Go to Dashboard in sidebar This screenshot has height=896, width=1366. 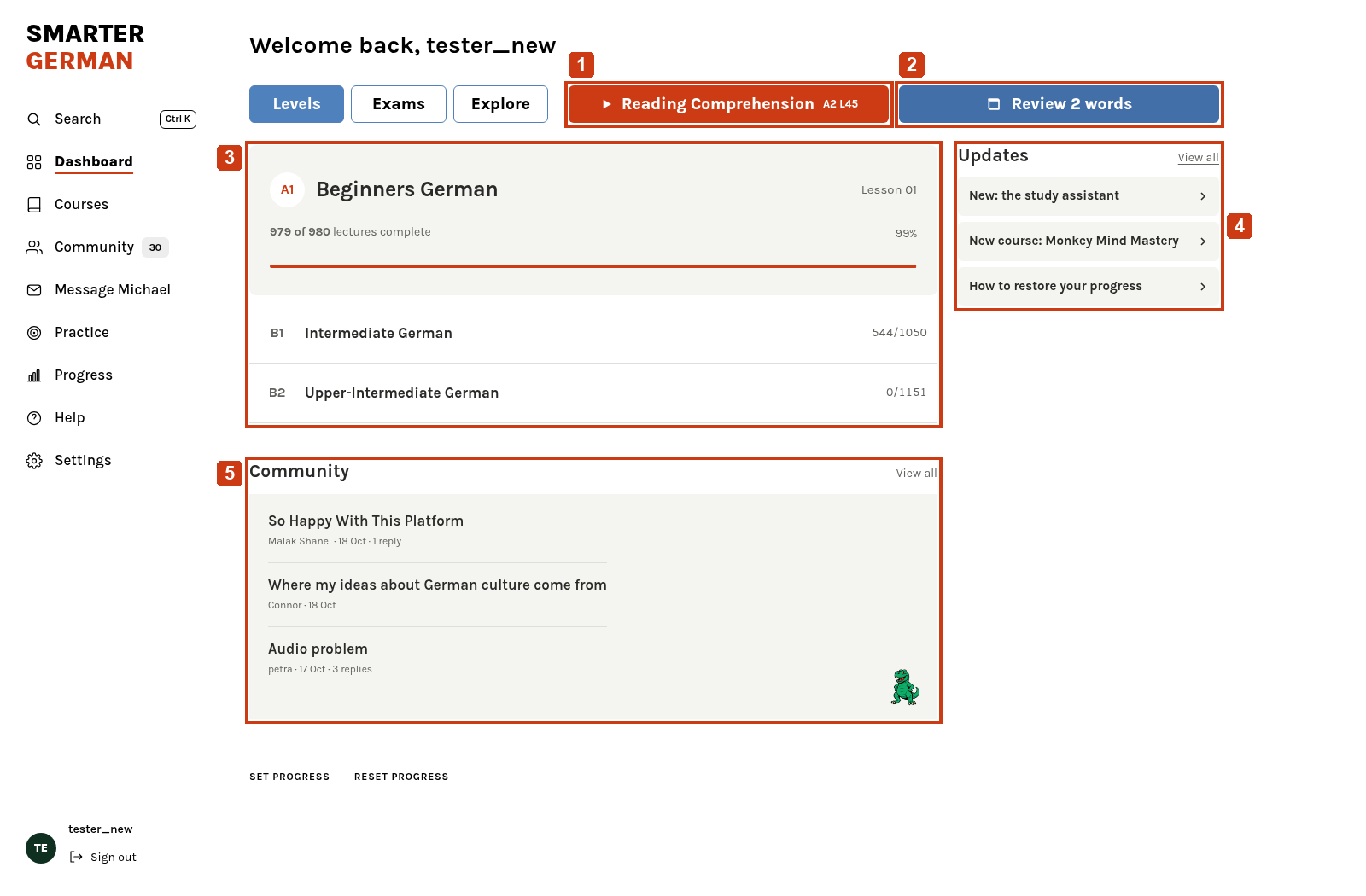pos(94,162)
